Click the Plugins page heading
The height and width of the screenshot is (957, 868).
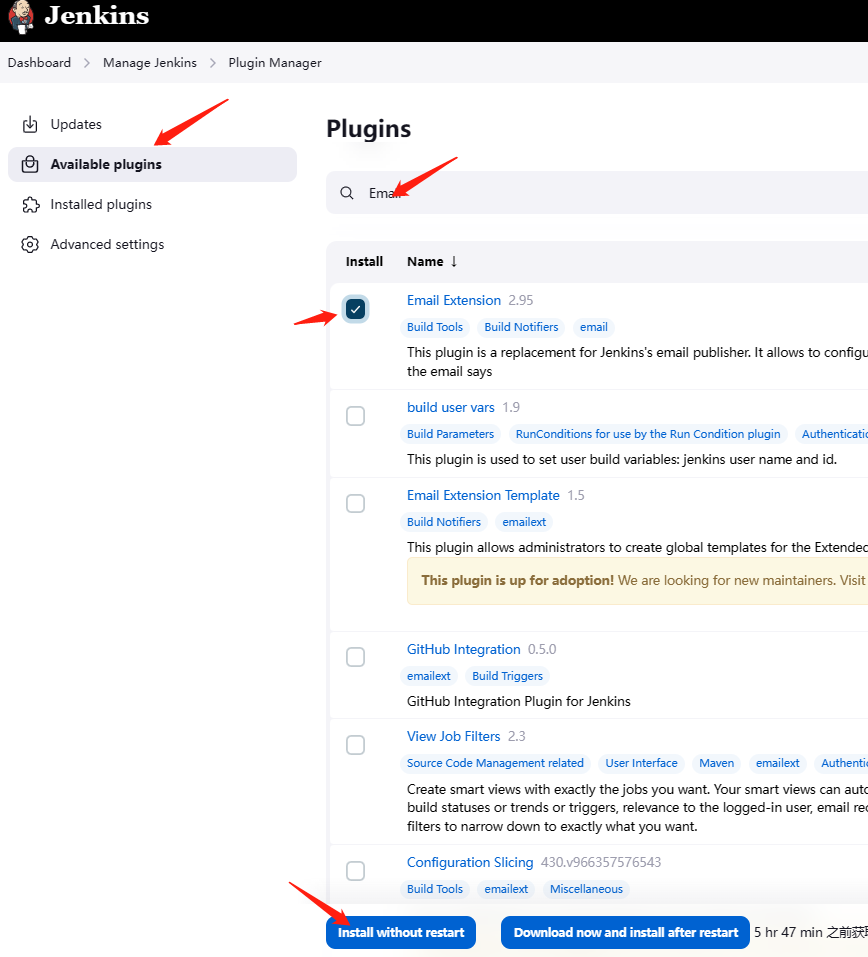369,129
